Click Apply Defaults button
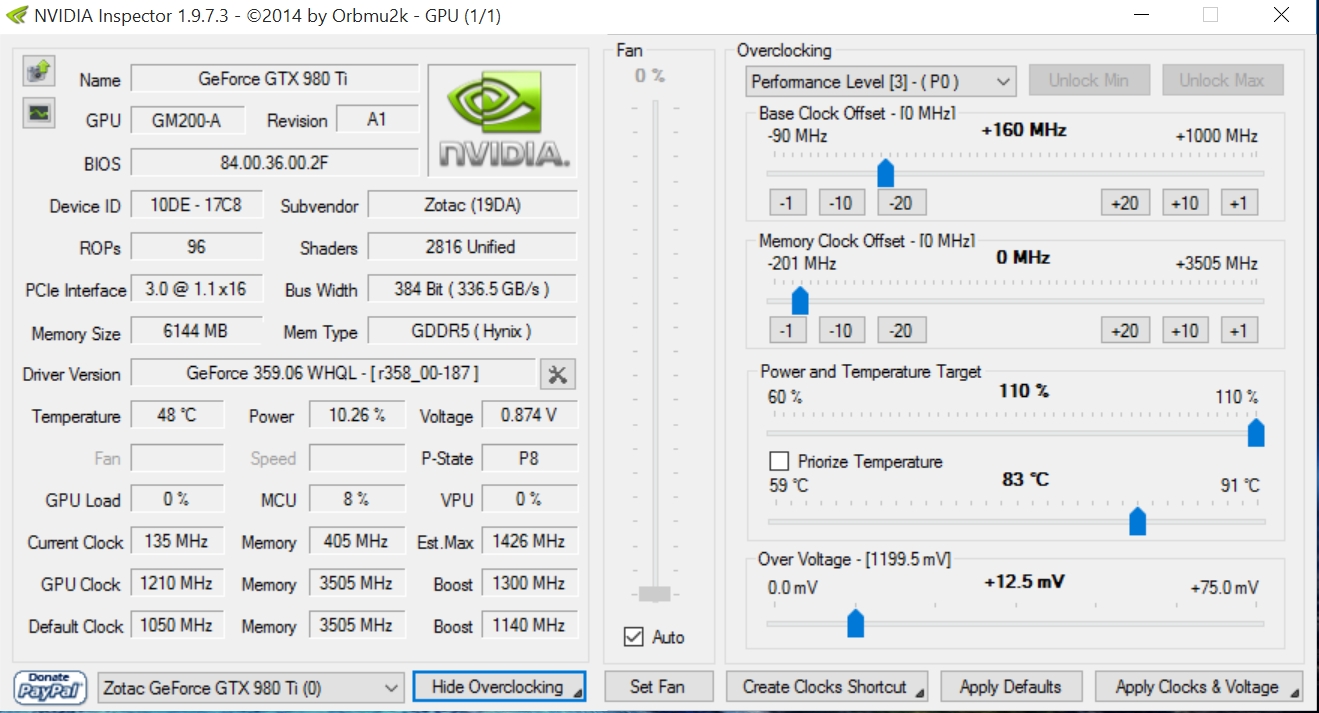Image resolution: width=1319 pixels, height=713 pixels. [1010, 687]
